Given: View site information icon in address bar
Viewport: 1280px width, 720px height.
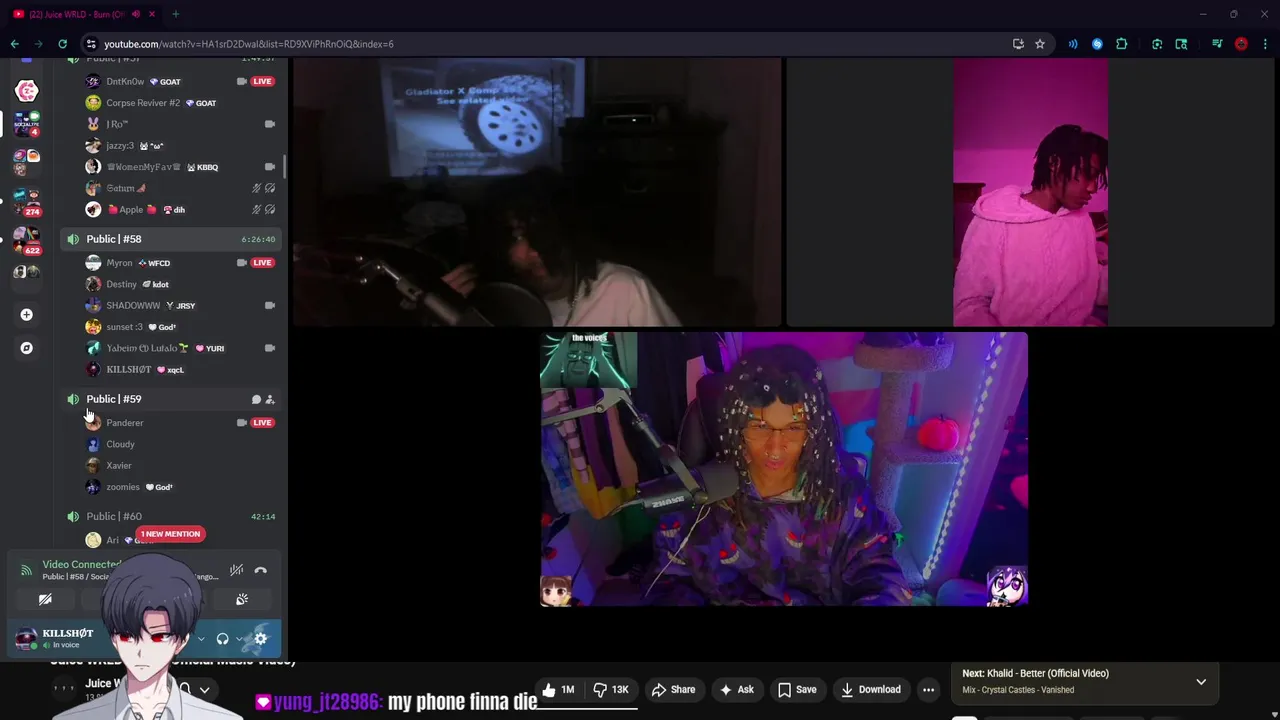Looking at the screenshot, I should pos(91,44).
